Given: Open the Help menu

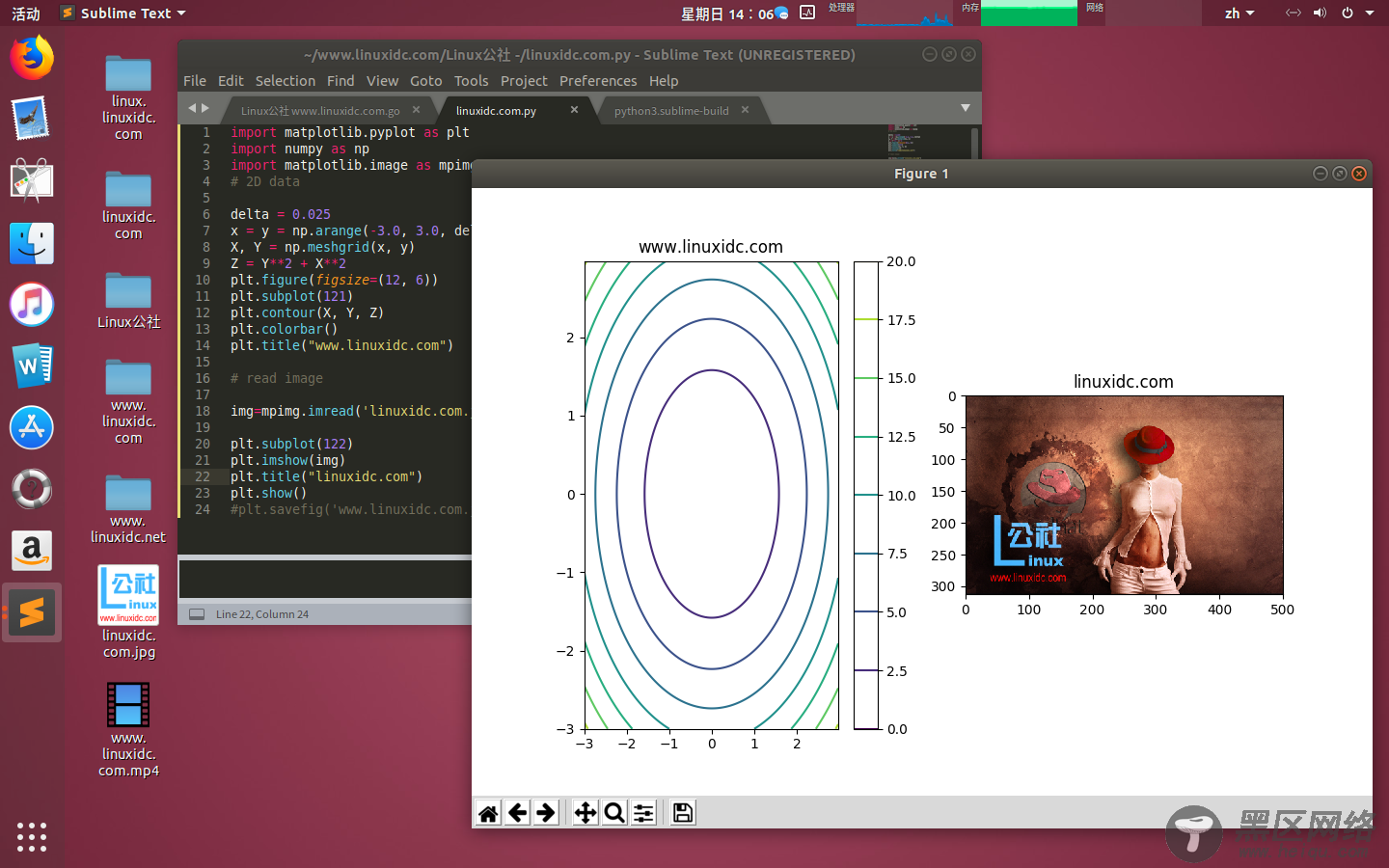Looking at the screenshot, I should click(x=664, y=81).
